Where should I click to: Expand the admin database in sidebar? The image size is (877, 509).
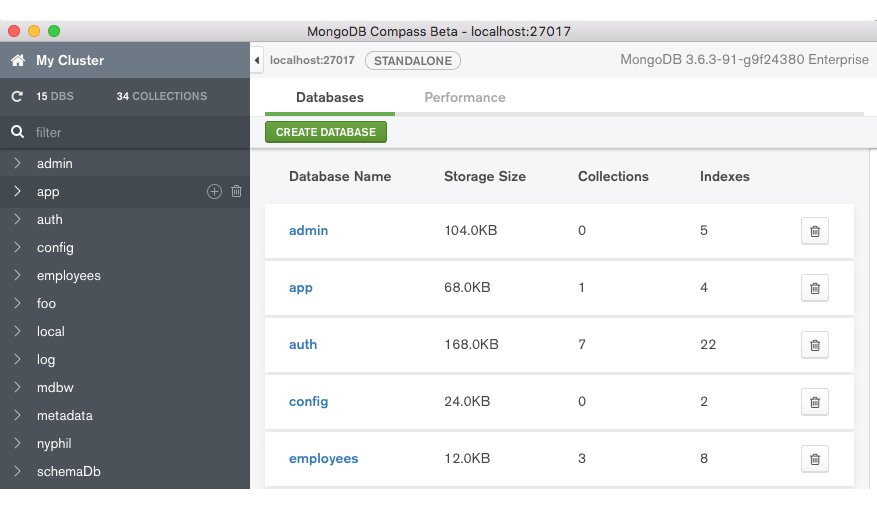[x=17, y=163]
